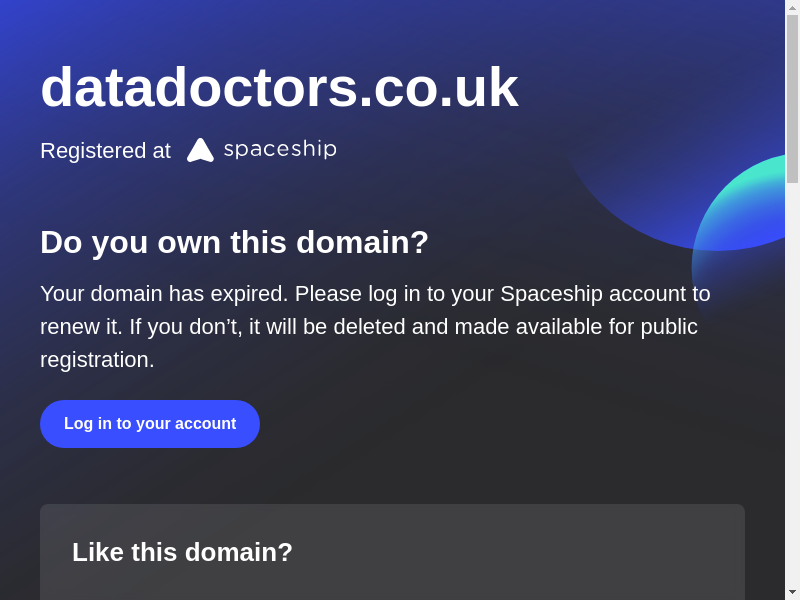Click the Spaceship rocket logo icon

pyautogui.click(x=200, y=150)
